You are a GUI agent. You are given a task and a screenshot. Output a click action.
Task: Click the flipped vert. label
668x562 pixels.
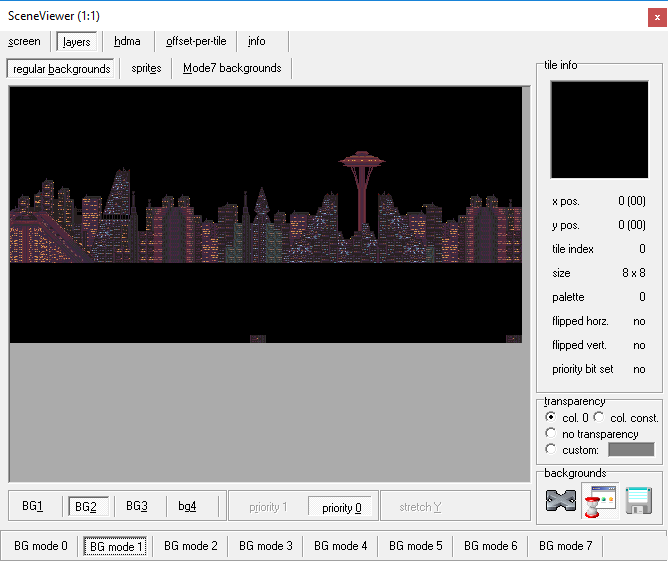click(579, 345)
